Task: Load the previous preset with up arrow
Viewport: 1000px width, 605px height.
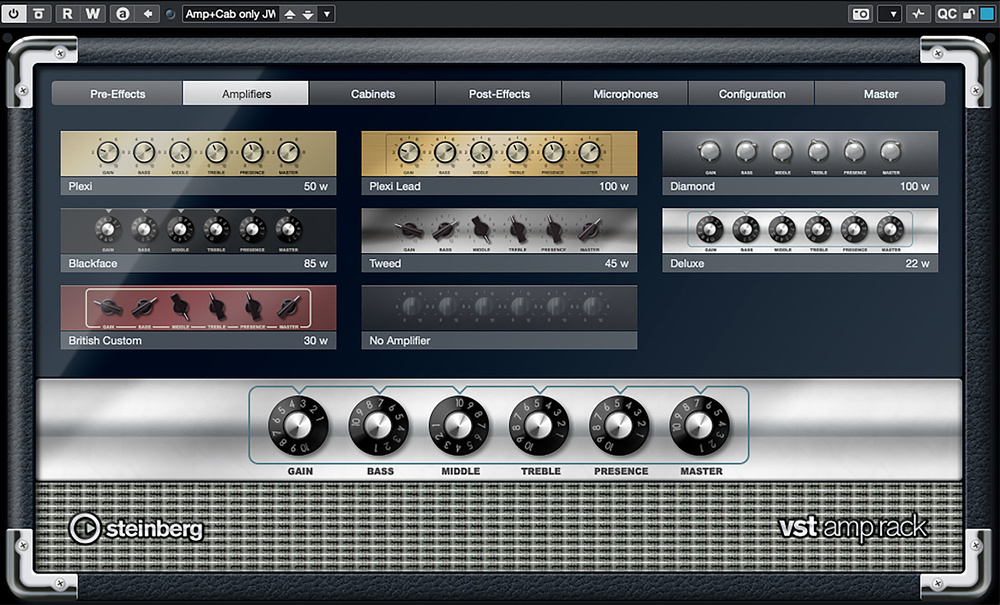Action: (290, 14)
